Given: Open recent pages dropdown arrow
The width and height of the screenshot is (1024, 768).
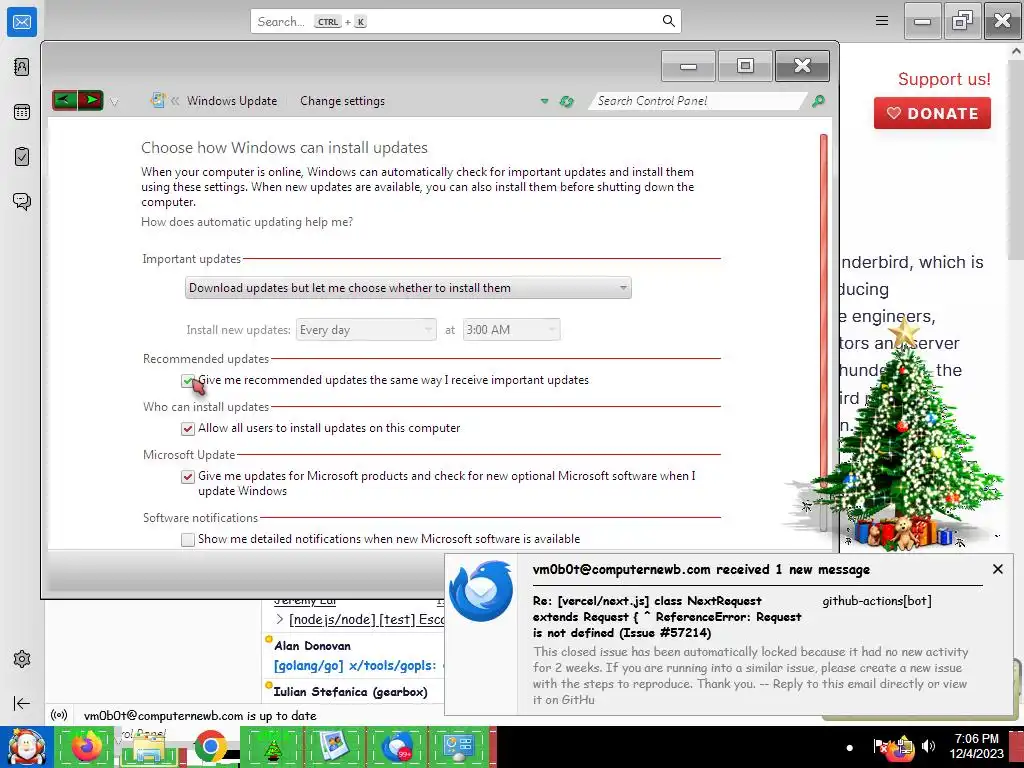Looking at the screenshot, I should pos(114,101).
